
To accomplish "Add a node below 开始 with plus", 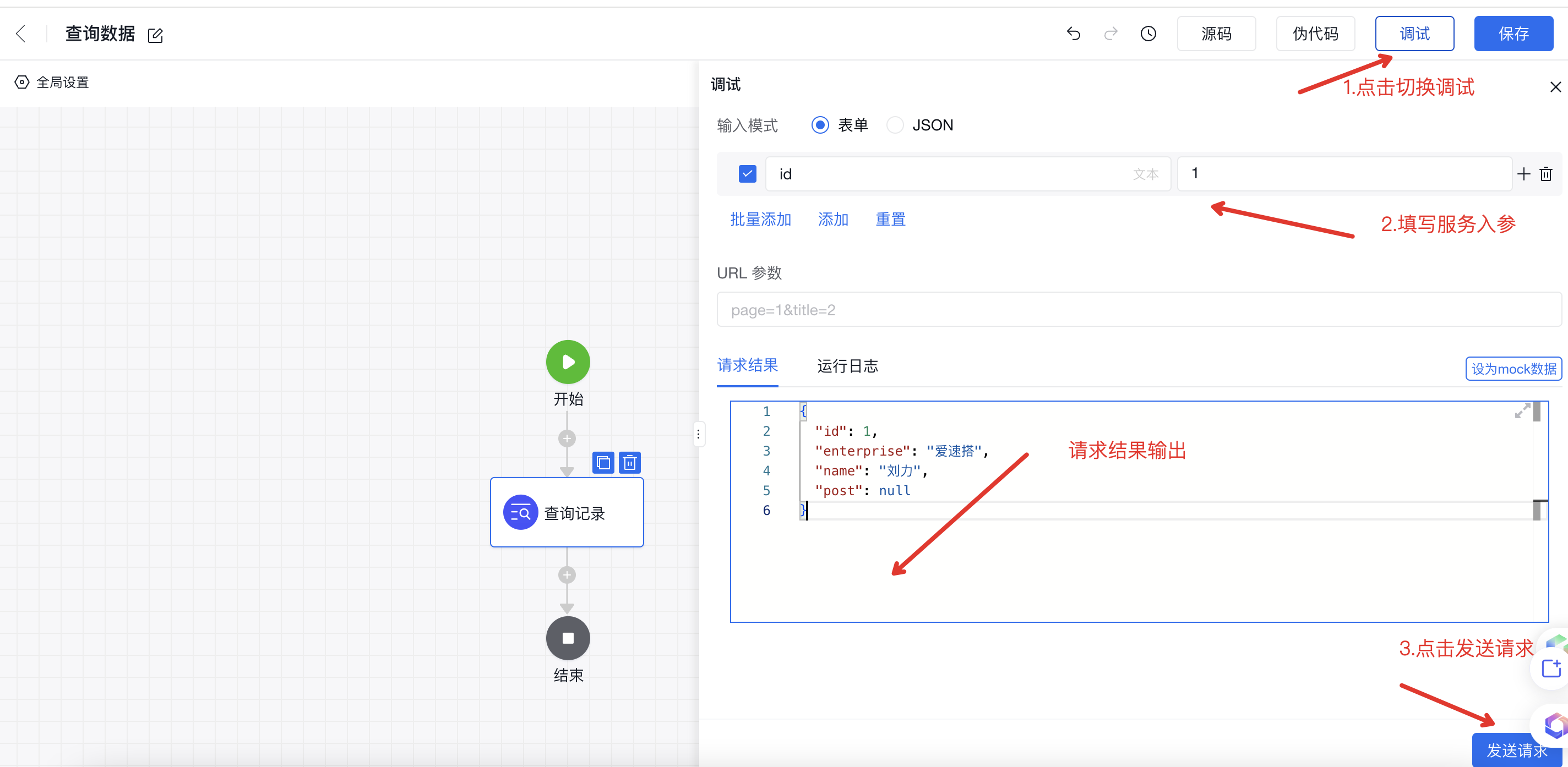I will pos(567,438).
